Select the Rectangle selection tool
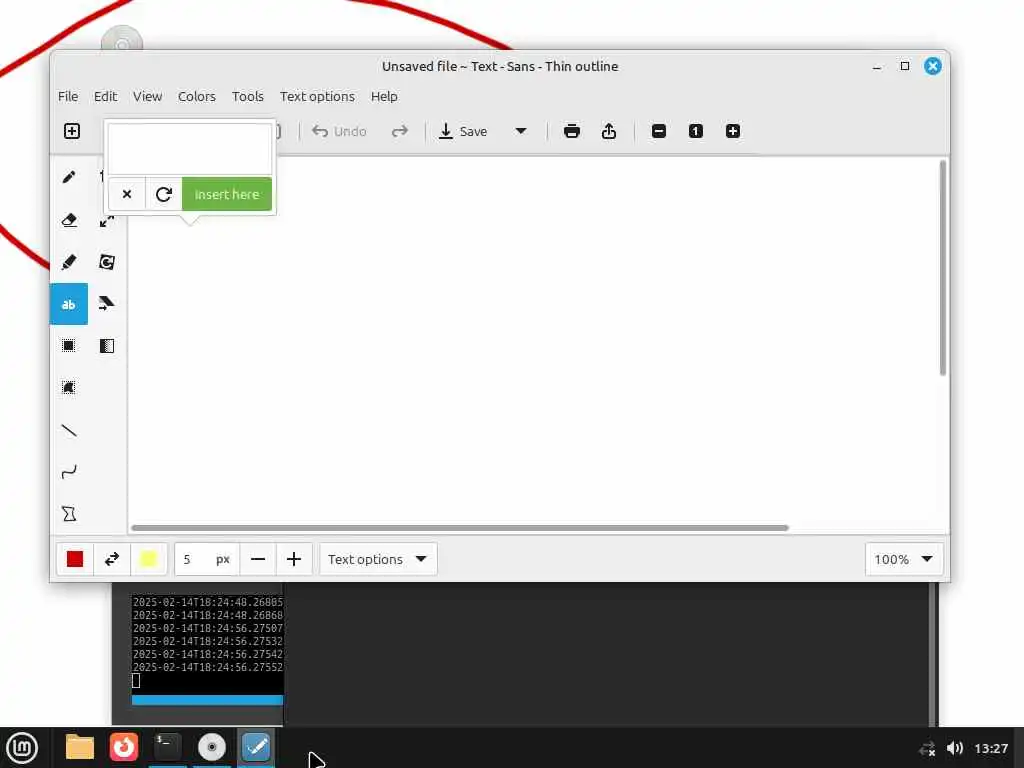 (69, 345)
